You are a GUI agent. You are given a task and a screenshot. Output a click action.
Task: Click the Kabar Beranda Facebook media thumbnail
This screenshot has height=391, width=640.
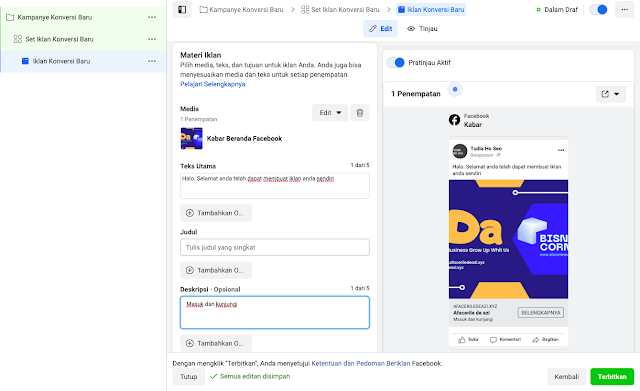[191, 138]
